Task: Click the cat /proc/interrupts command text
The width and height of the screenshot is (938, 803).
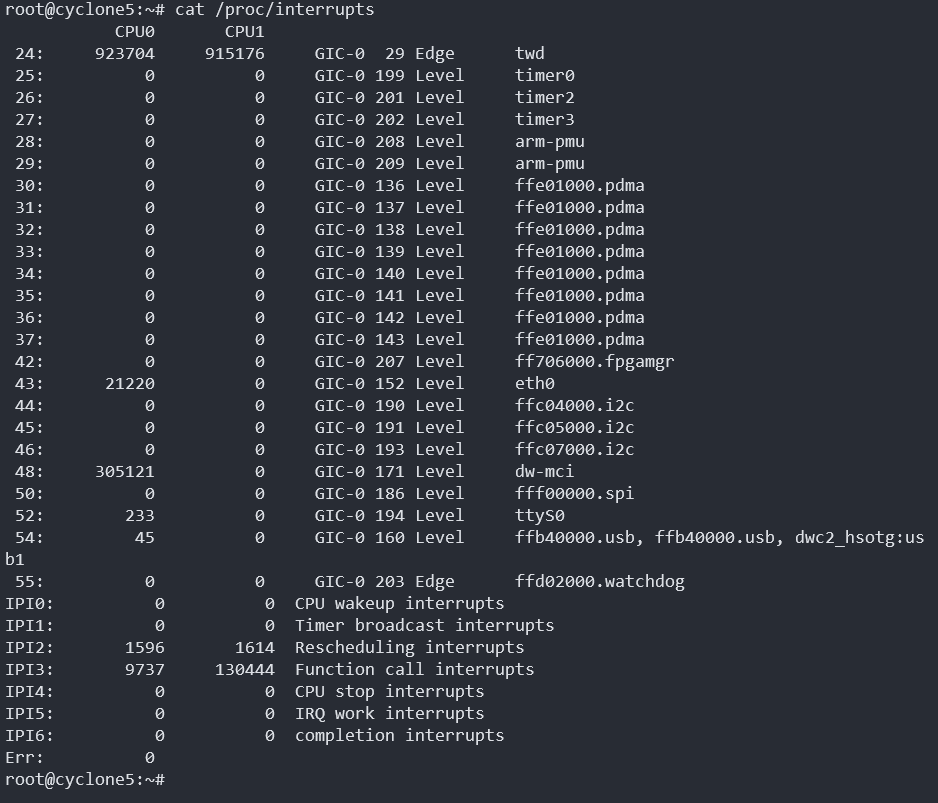Action: (274, 10)
